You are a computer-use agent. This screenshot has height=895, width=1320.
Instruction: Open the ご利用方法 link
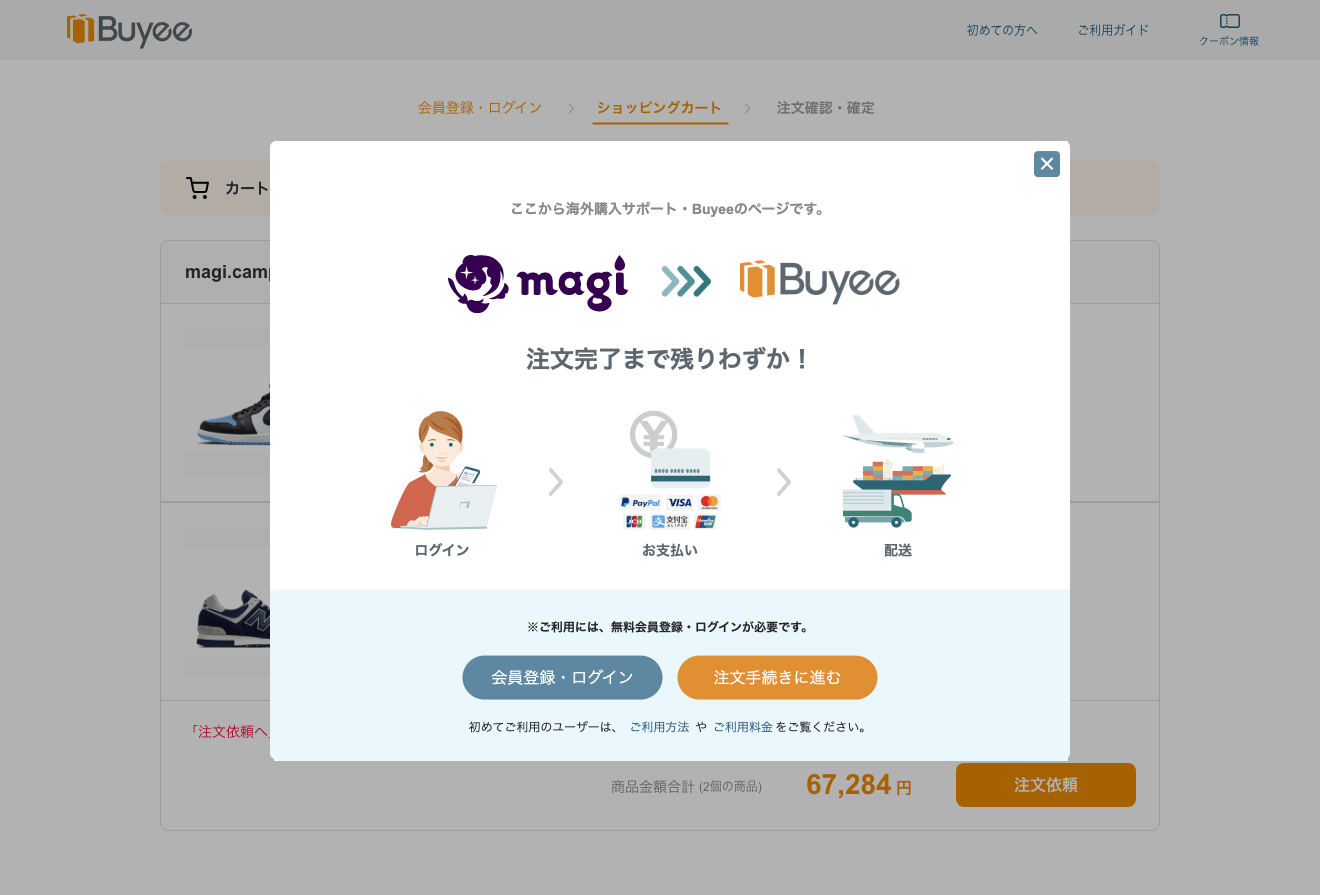(x=659, y=727)
